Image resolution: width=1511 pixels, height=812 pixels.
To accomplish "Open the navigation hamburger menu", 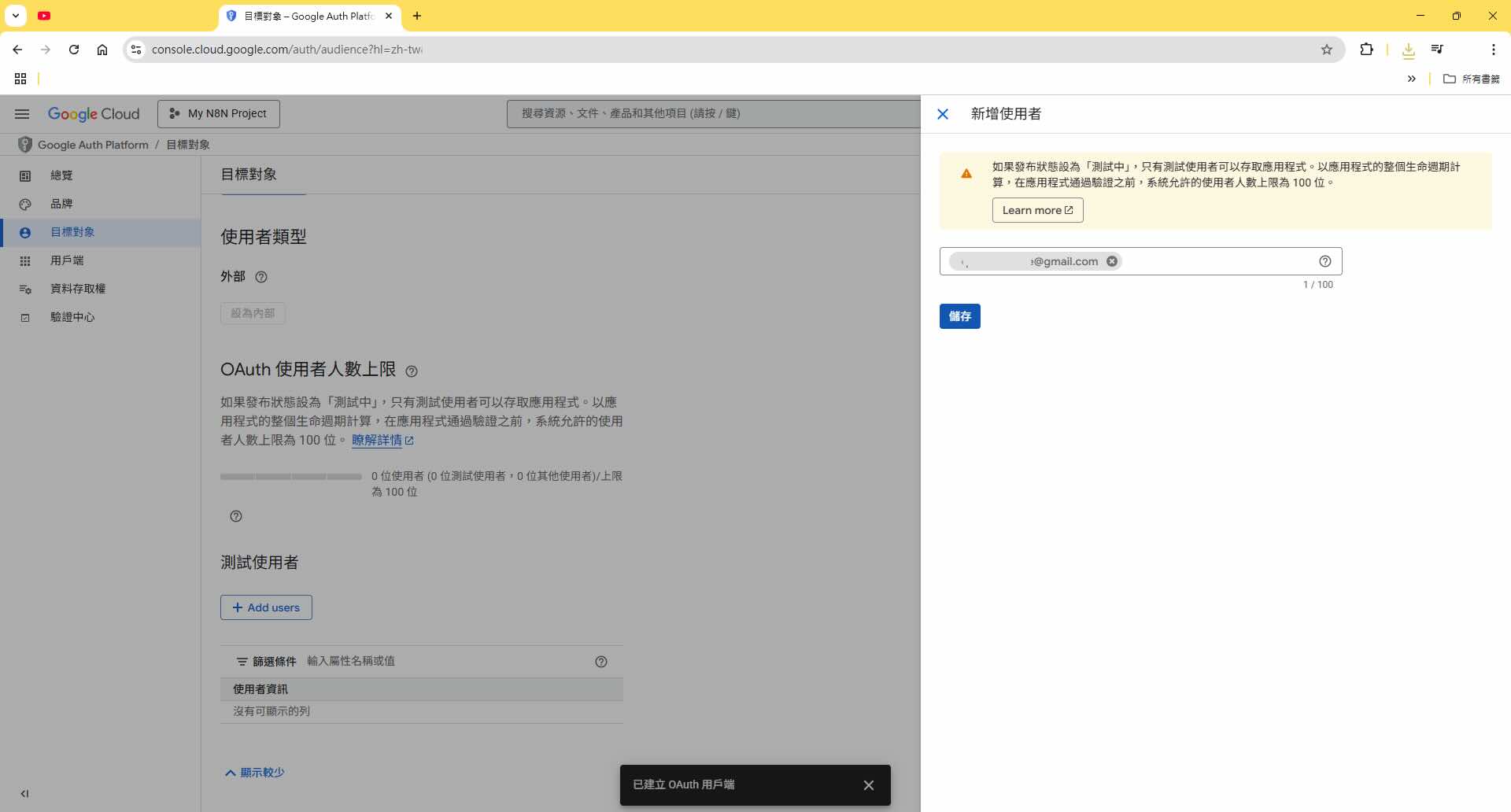I will click(x=21, y=113).
